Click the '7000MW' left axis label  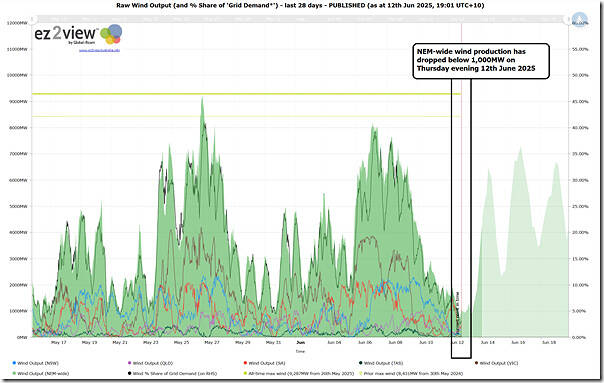point(18,154)
